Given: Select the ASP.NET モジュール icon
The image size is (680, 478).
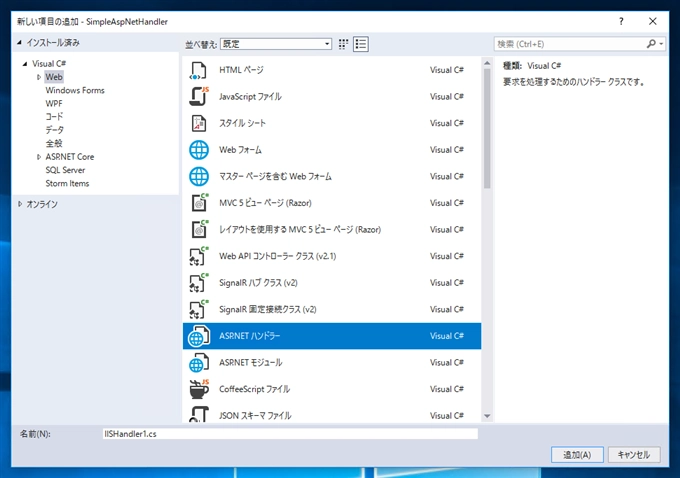Looking at the screenshot, I should [199, 363].
